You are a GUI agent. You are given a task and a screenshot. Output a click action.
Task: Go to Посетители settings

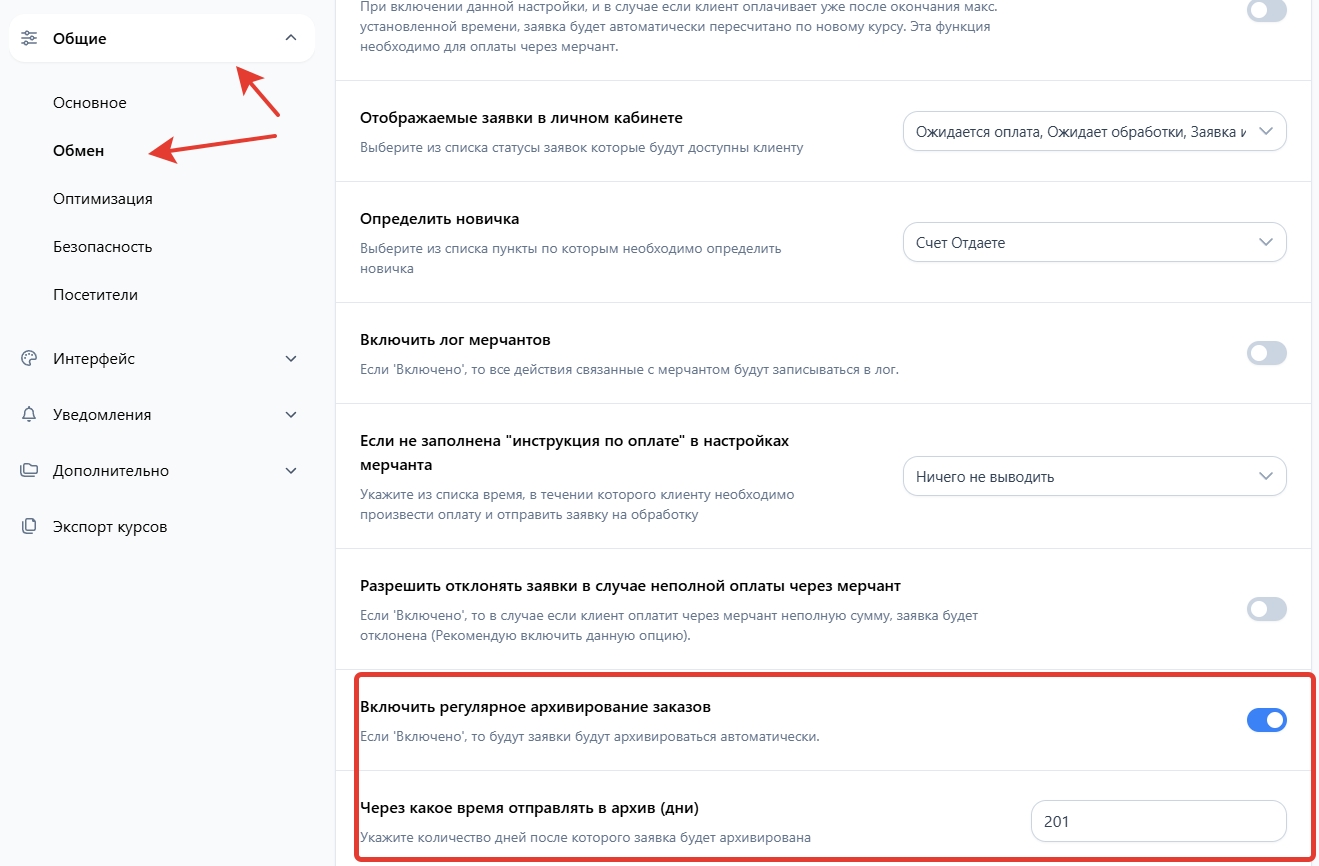96,295
